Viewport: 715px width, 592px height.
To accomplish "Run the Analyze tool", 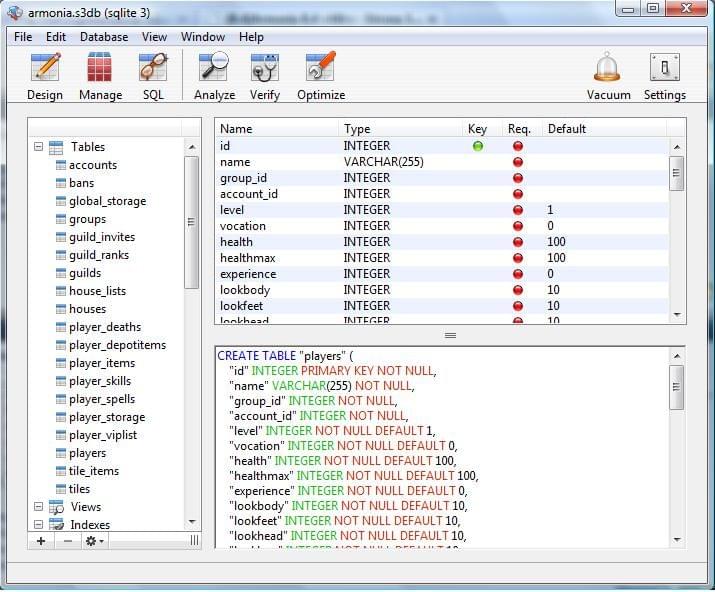I will [214, 76].
